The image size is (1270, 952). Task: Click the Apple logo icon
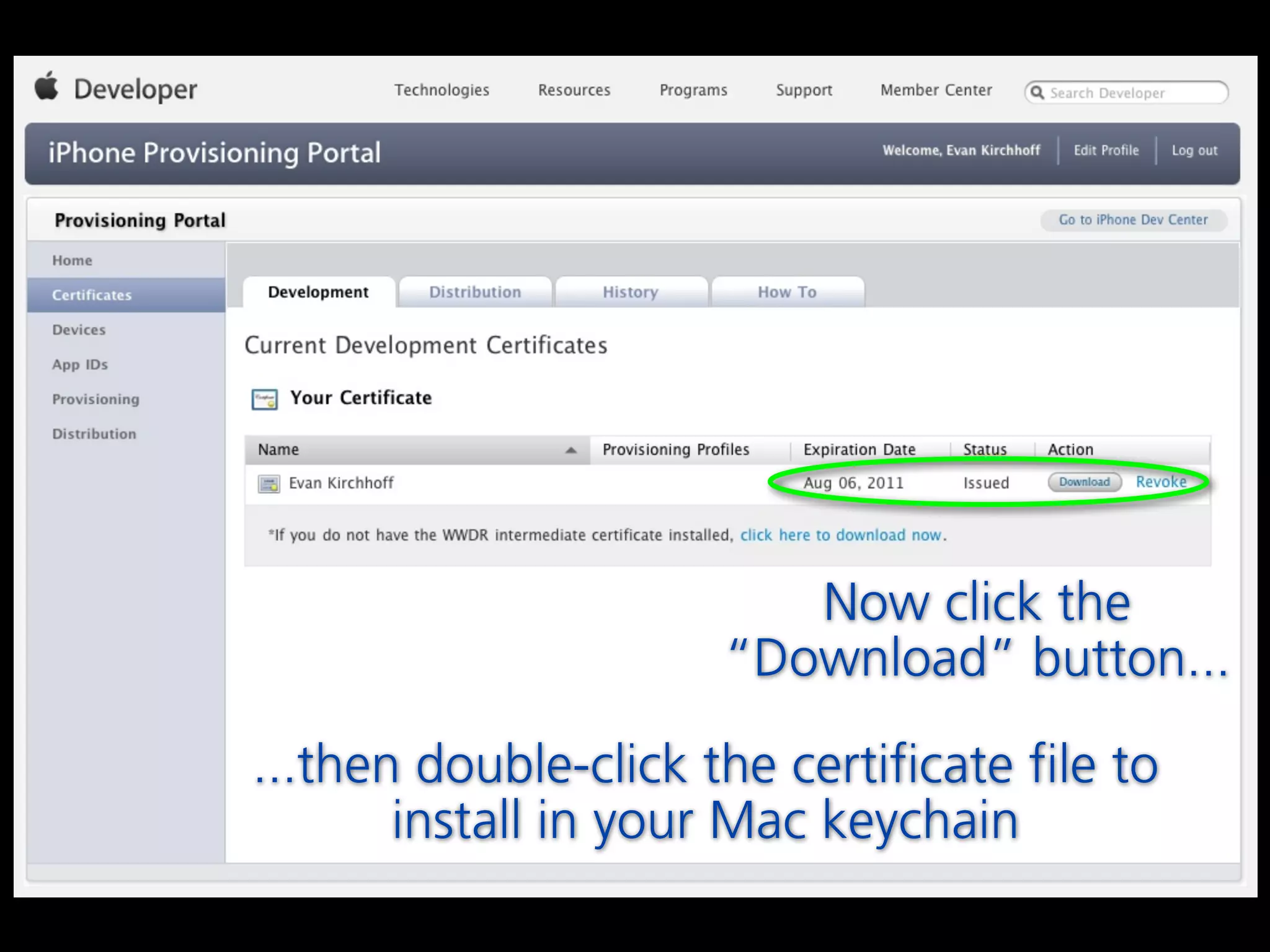coord(47,86)
